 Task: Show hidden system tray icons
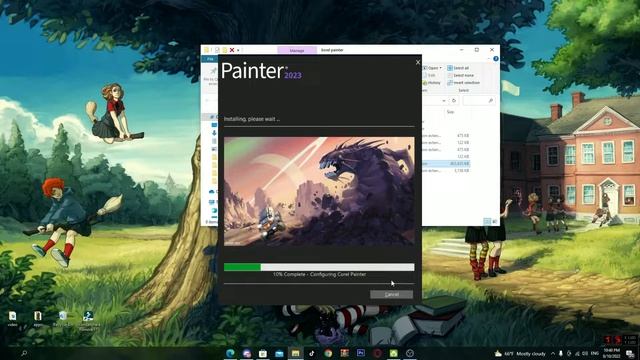(553, 353)
